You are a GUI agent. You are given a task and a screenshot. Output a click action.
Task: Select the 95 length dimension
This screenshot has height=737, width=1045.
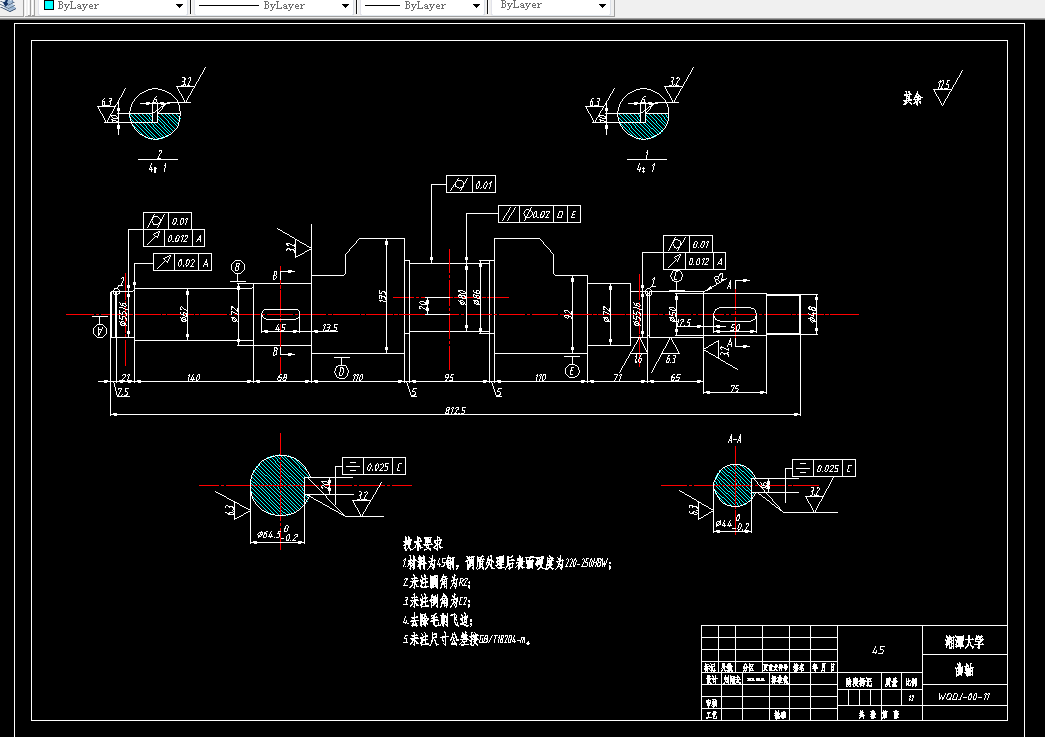[x=449, y=377]
